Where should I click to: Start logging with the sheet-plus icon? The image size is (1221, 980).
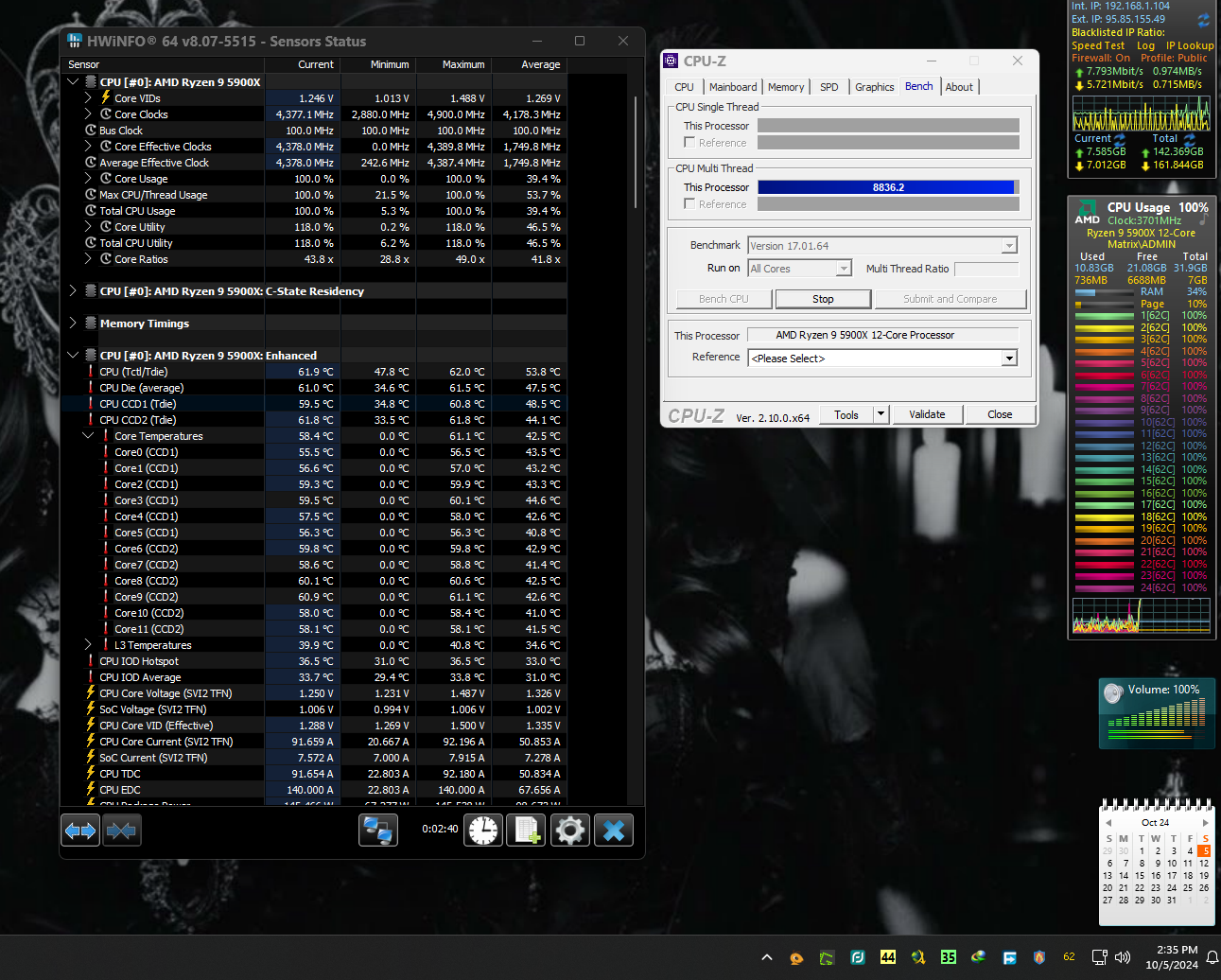tap(525, 831)
